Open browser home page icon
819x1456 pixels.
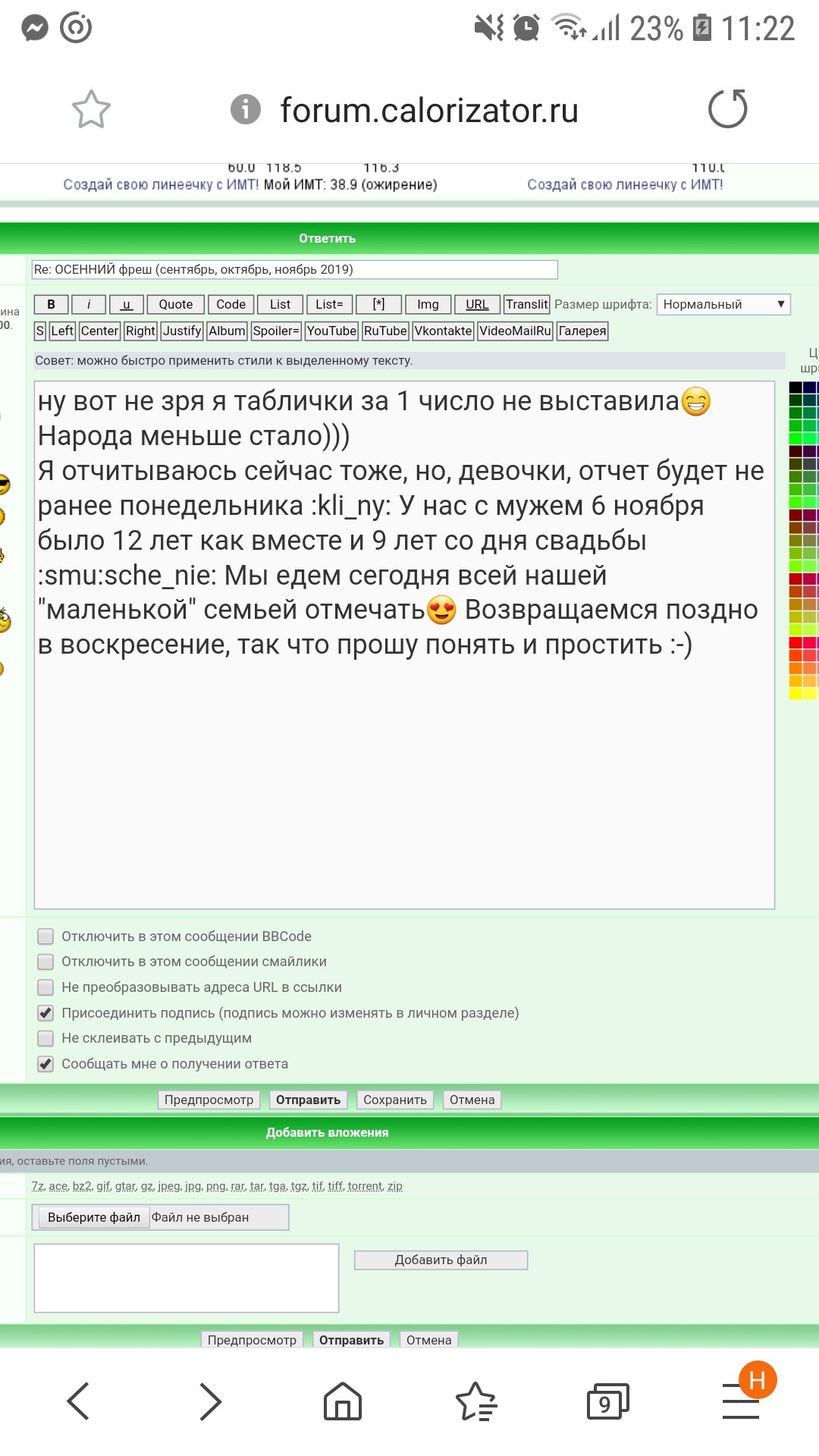[x=343, y=1401]
